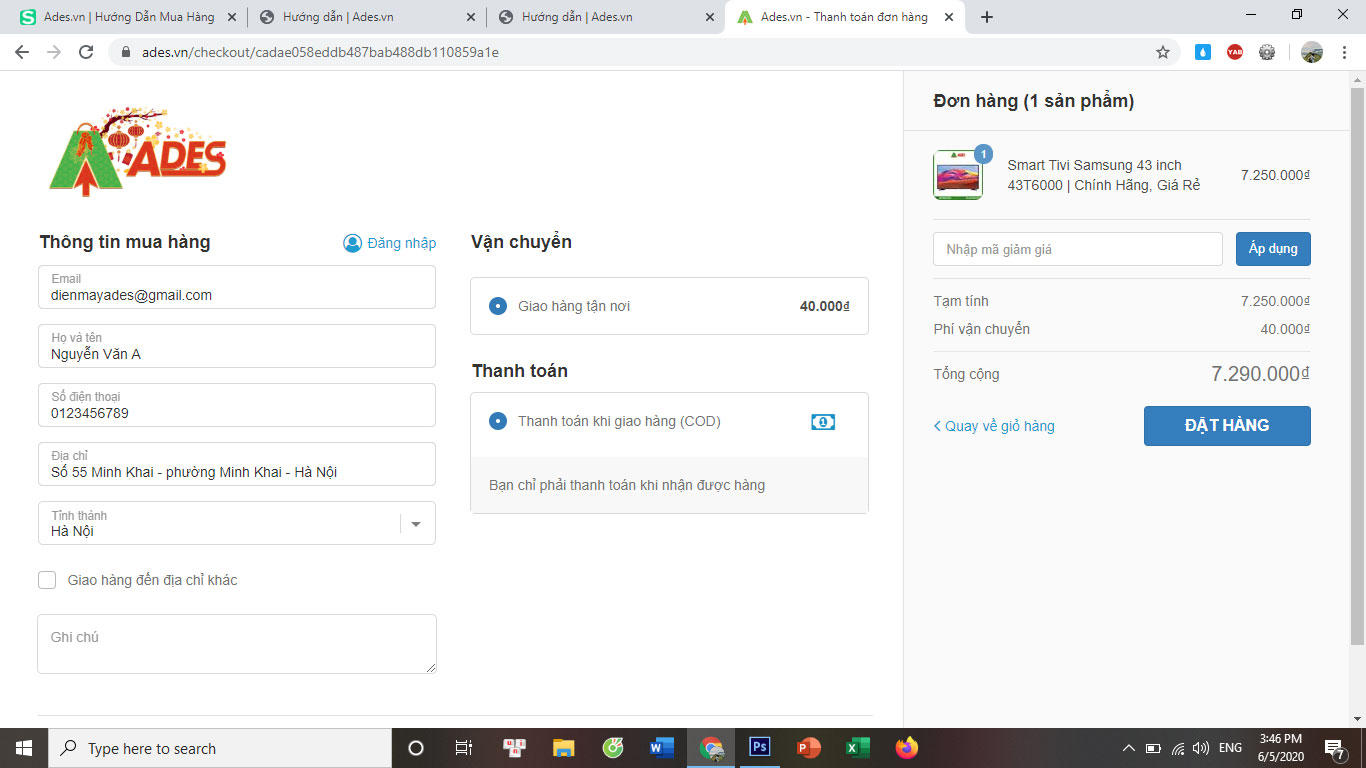
Task: Click the Bạn chỉ phải thanh toán note
Action: pyautogui.click(x=627, y=485)
